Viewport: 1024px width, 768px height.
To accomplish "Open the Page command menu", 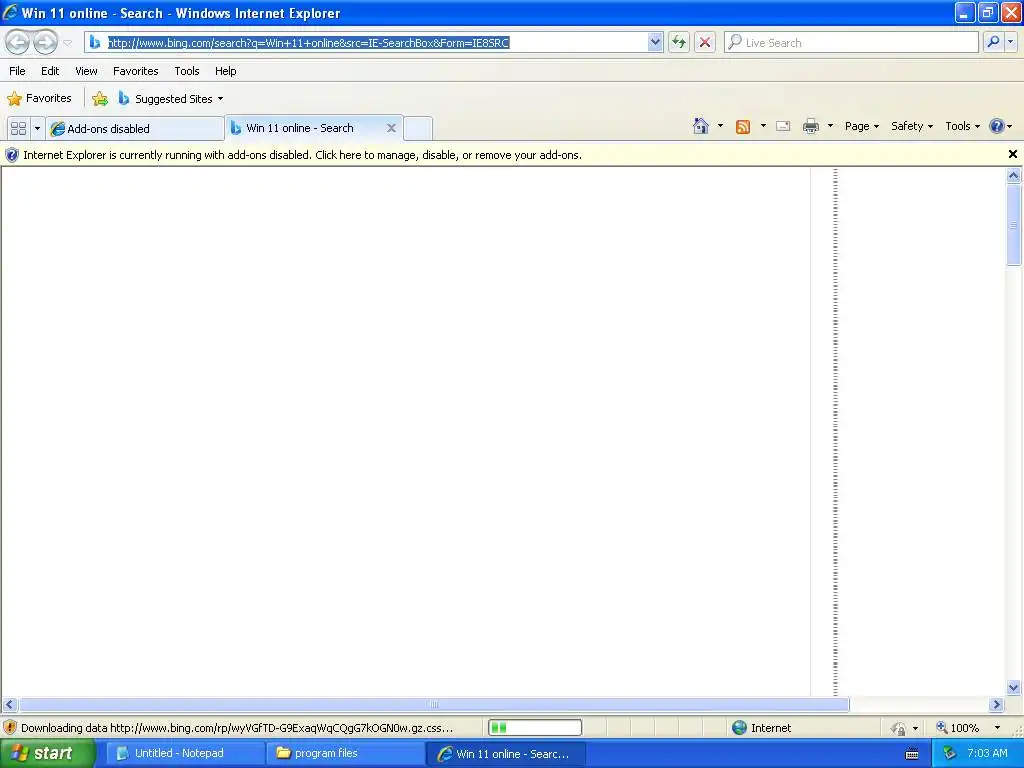I will coord(861,126).
